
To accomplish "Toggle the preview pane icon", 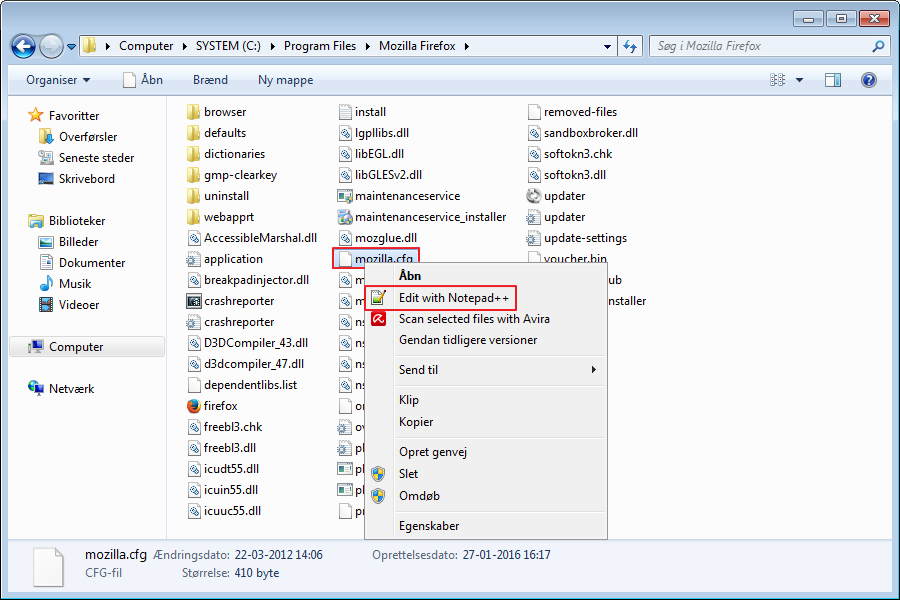I will point(833,80).
